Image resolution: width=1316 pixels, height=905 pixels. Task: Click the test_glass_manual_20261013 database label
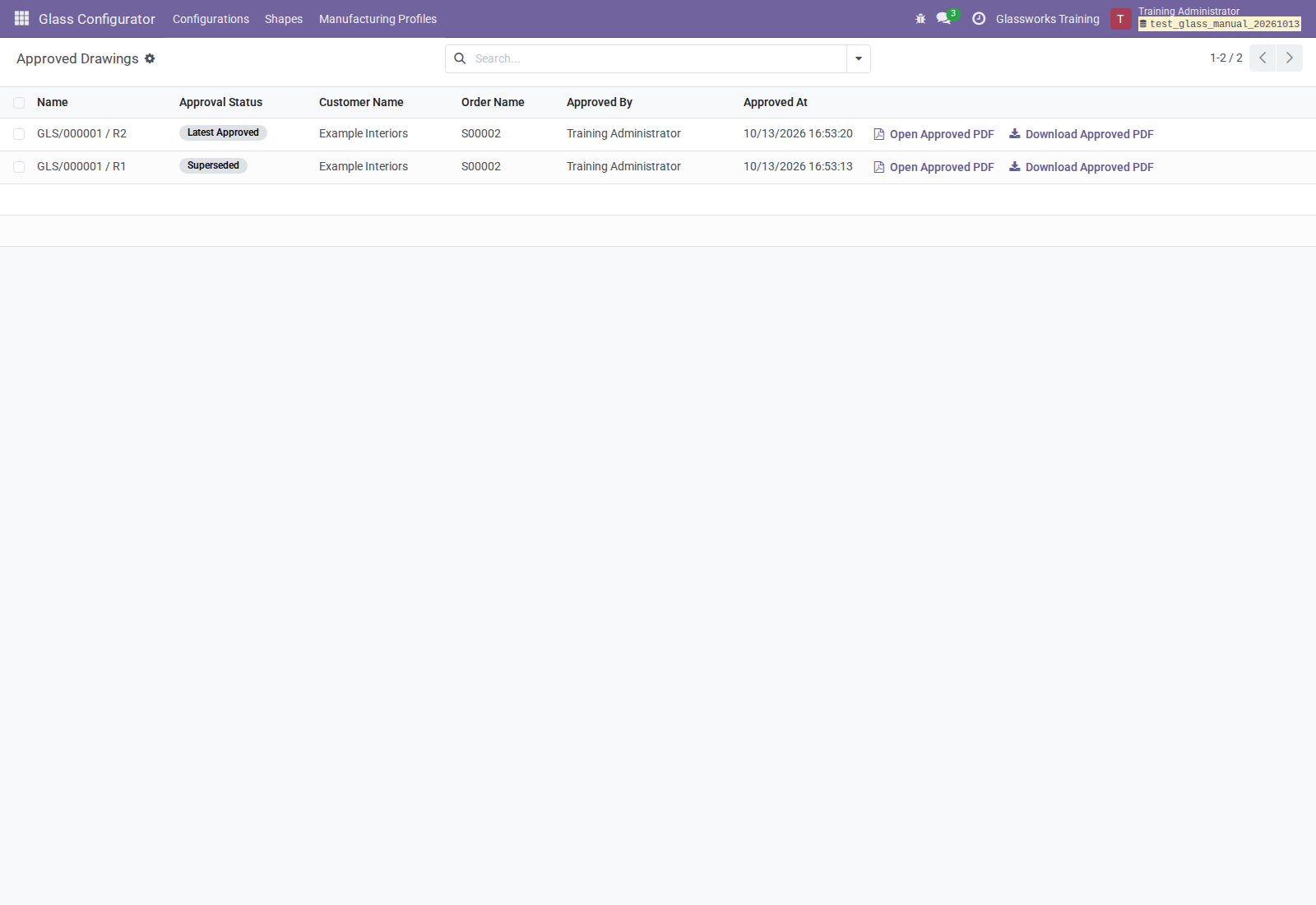pos(1220,24)
